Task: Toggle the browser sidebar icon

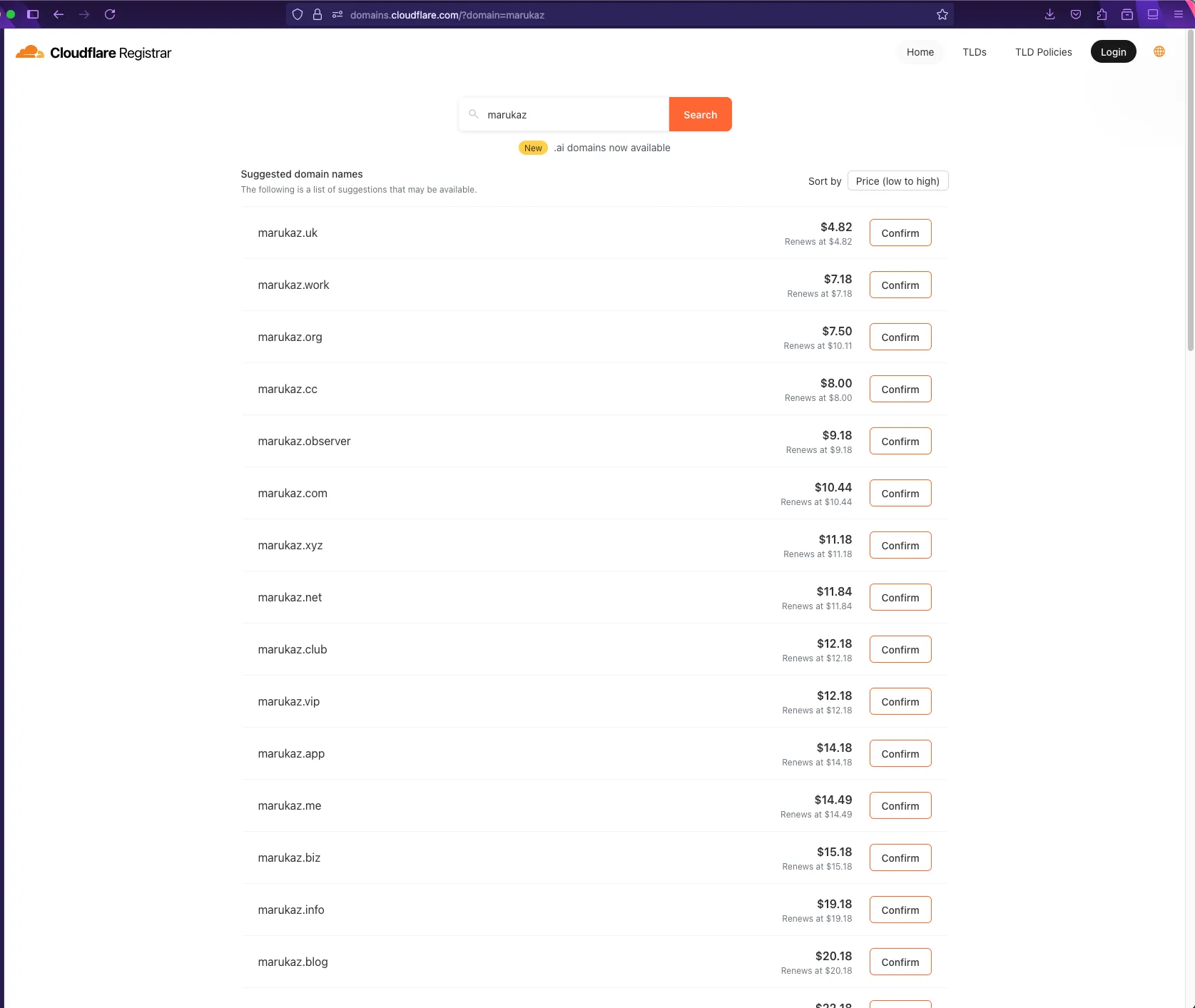Action: pos(33,14)
